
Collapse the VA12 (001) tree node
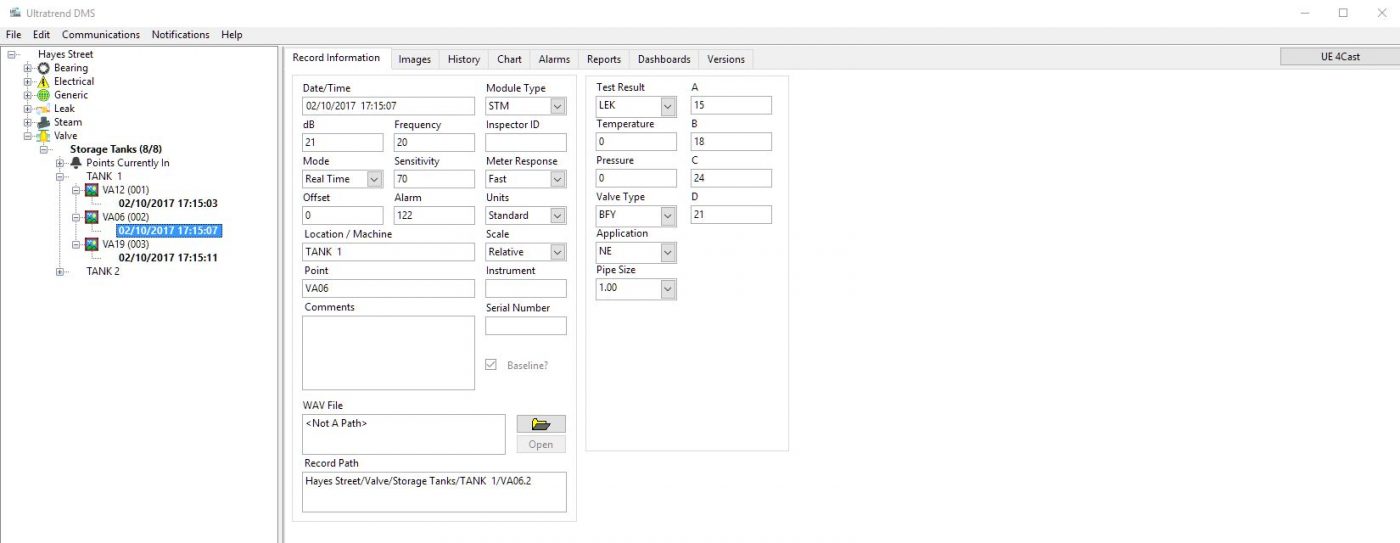pos(77,190)
